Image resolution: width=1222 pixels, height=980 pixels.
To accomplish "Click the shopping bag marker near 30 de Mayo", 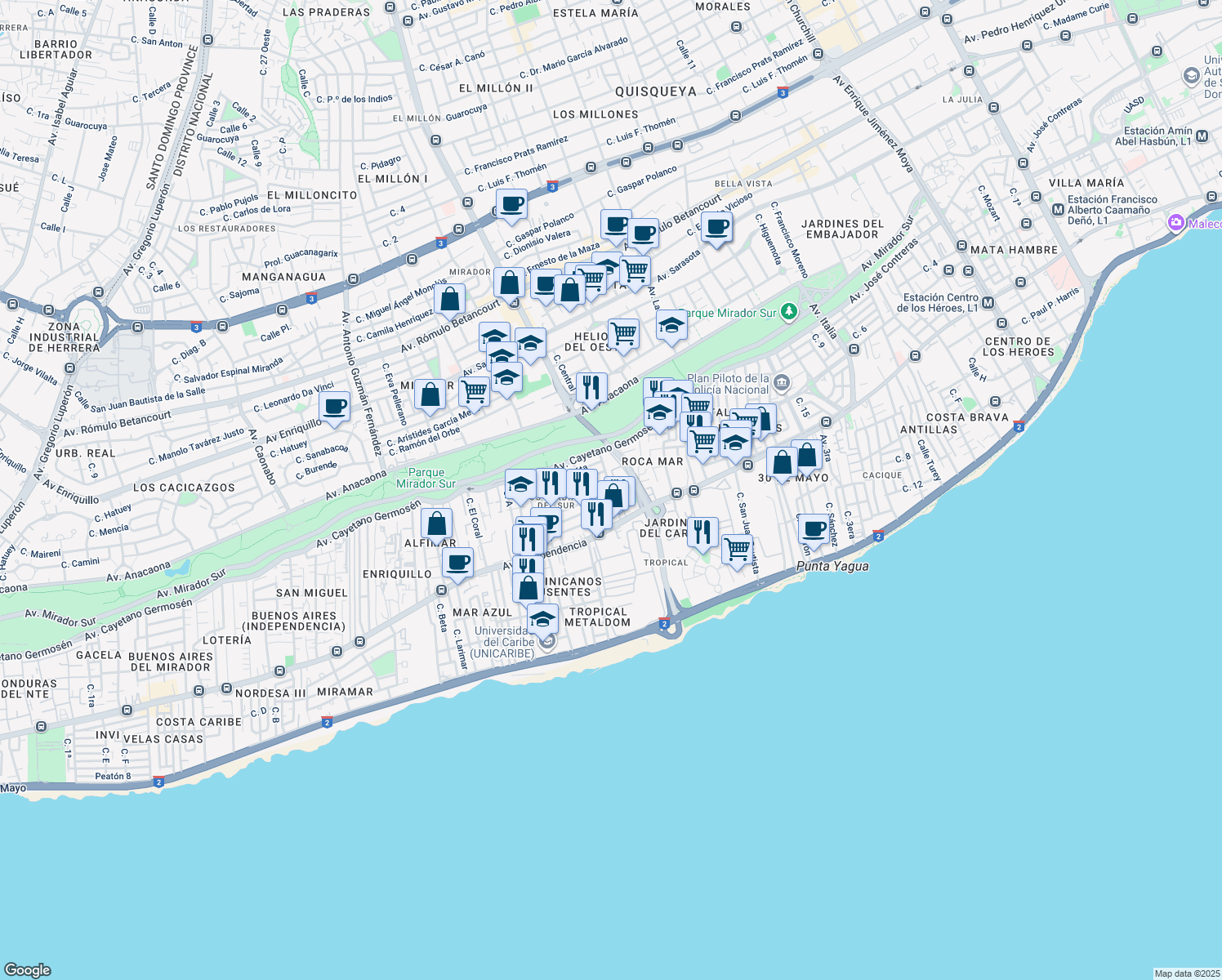I will 781,461.
